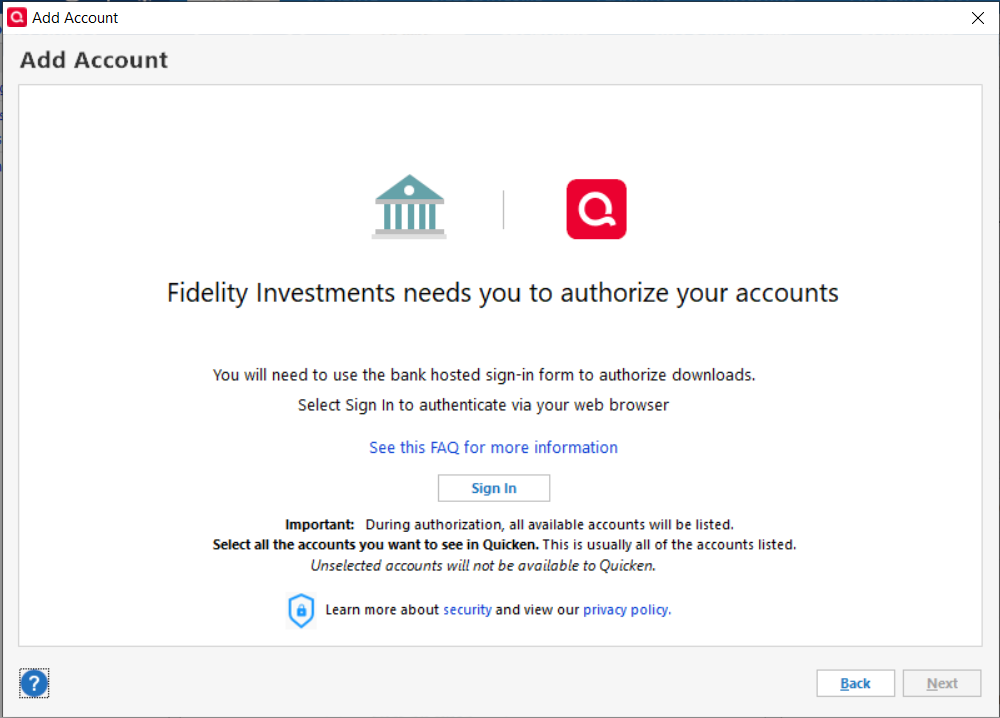The width and height of the screenshot is (1000, 718).
Task: Click the 'bank hosted sign-in form' sentence
Action: point(483,375)
